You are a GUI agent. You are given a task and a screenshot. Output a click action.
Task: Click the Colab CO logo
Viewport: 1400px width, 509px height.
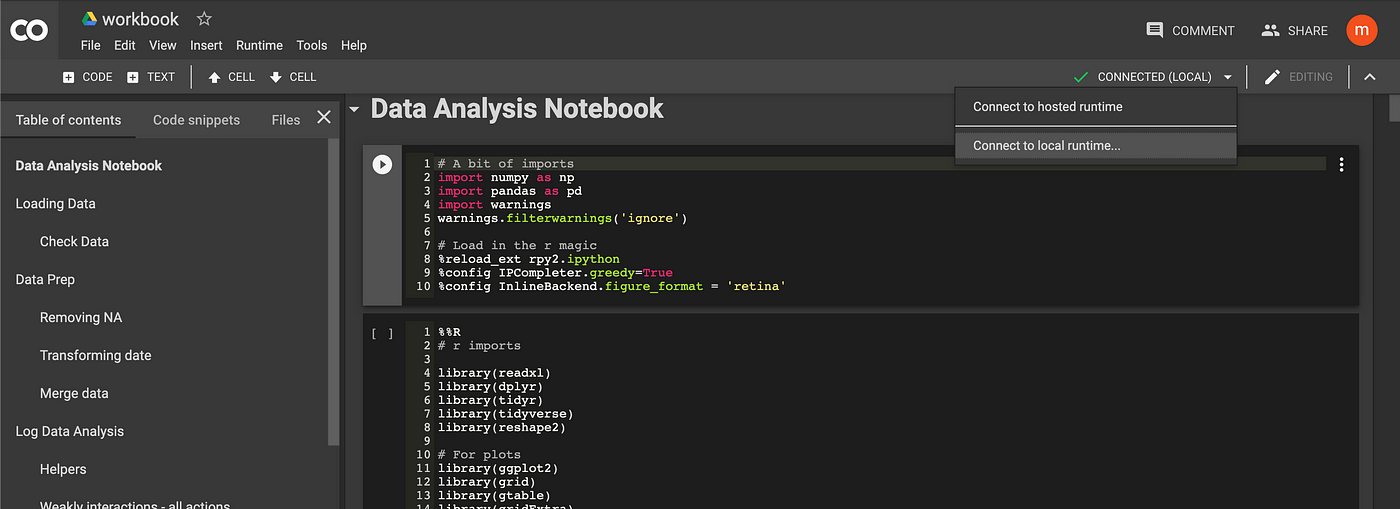[x=29, y=31]
